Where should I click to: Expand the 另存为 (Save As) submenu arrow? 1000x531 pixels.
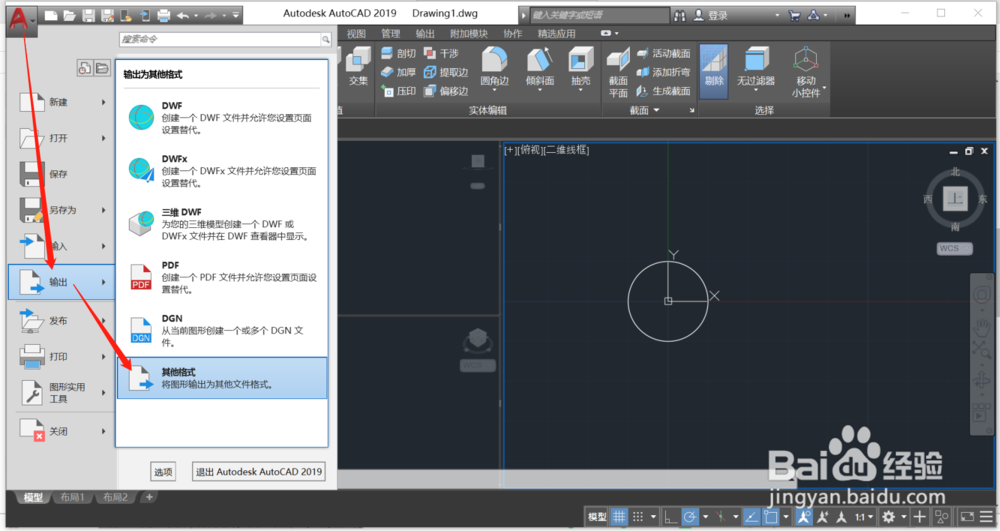click(x=104, y=210)
